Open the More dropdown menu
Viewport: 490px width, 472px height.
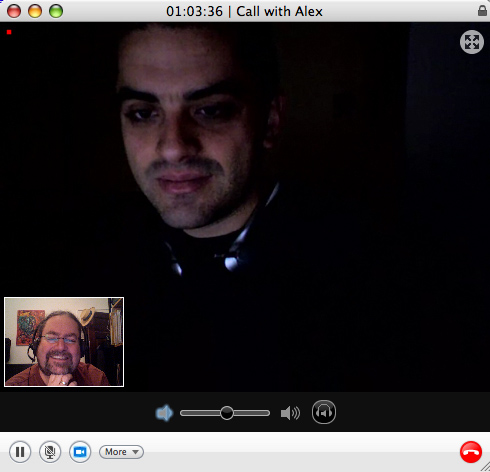point(121,452)
